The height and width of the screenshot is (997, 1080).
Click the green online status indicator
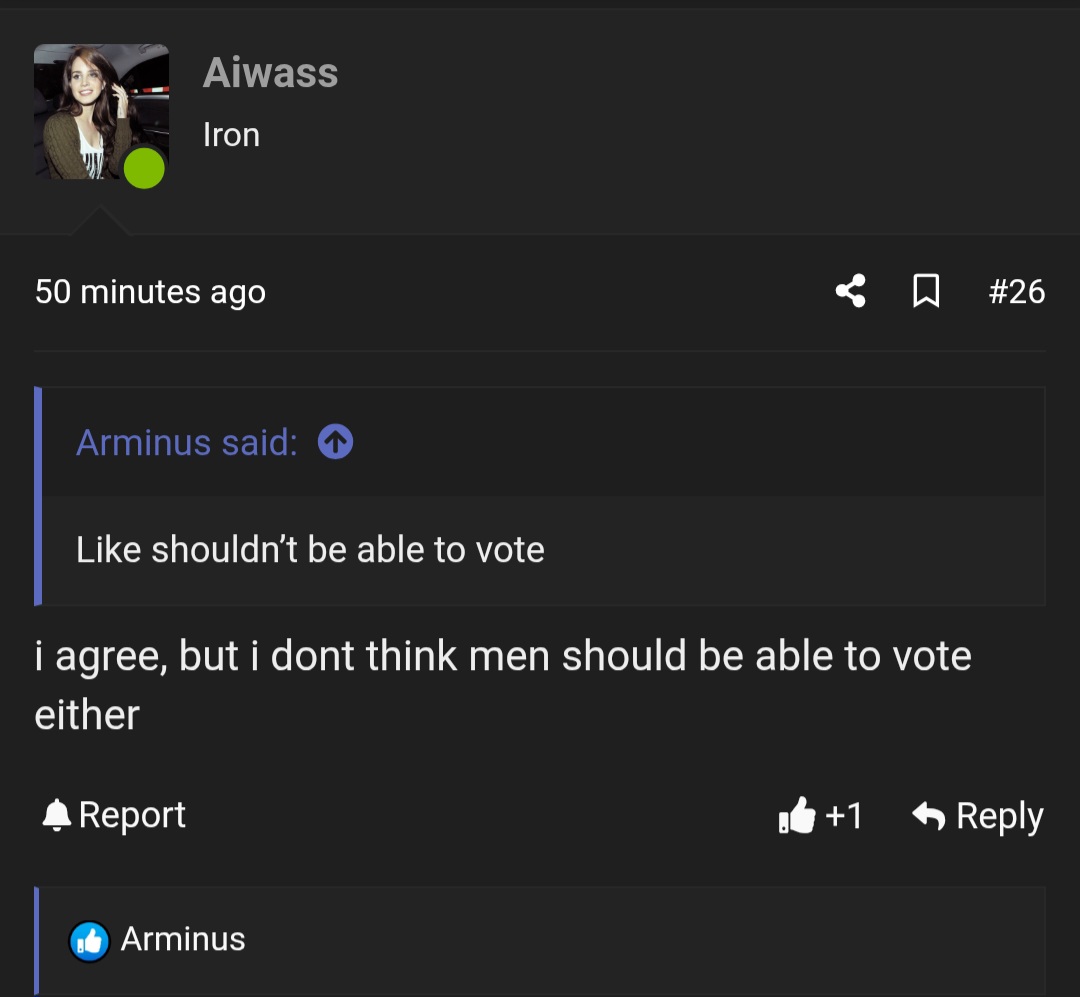[144, 169]
